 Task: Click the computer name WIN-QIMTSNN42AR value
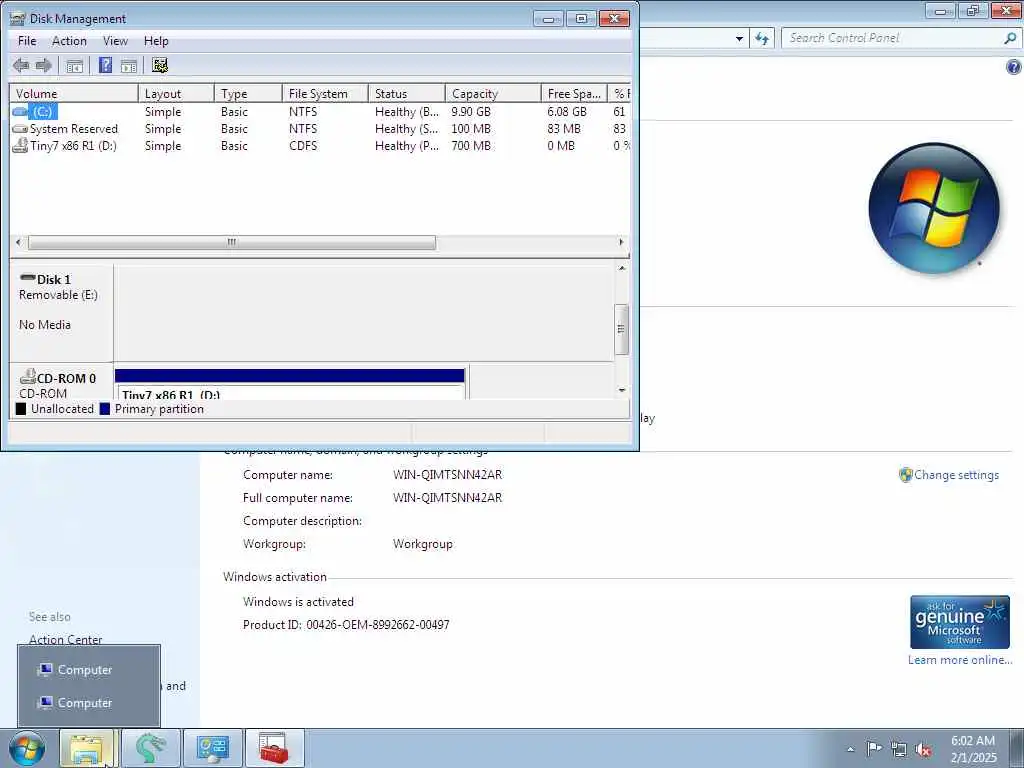[447, 475]
